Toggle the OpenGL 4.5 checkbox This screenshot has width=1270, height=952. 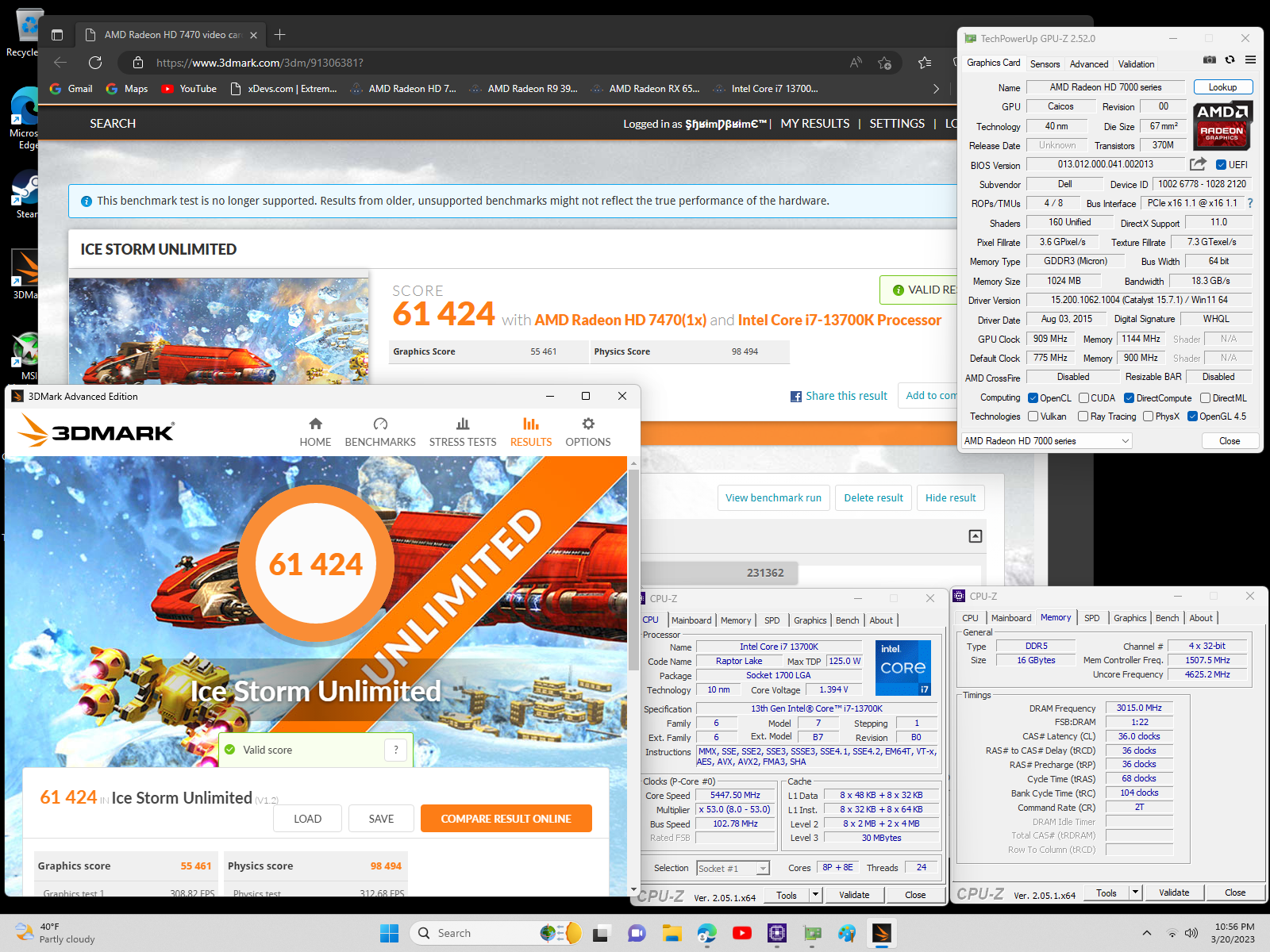pos(1192,416)
